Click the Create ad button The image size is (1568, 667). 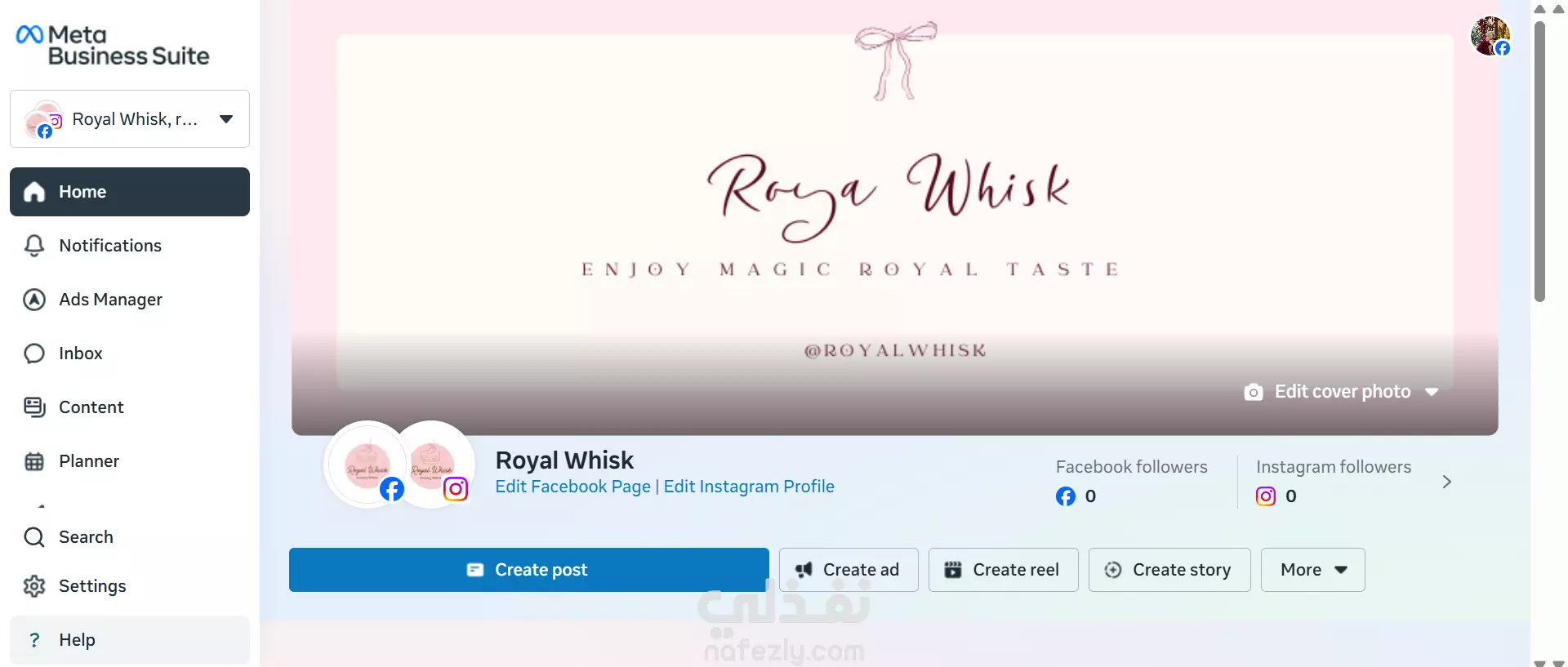pos(849,570)
